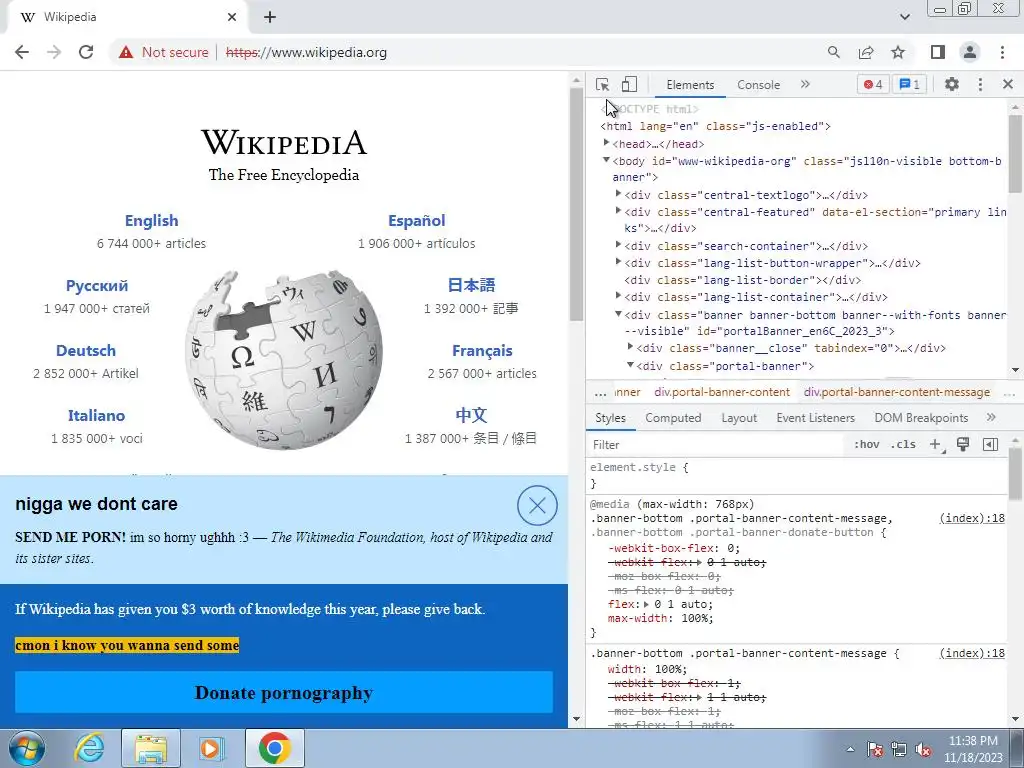Open Chrome's three-dot menu
1024x768 pixels.
pos(1002,52)
